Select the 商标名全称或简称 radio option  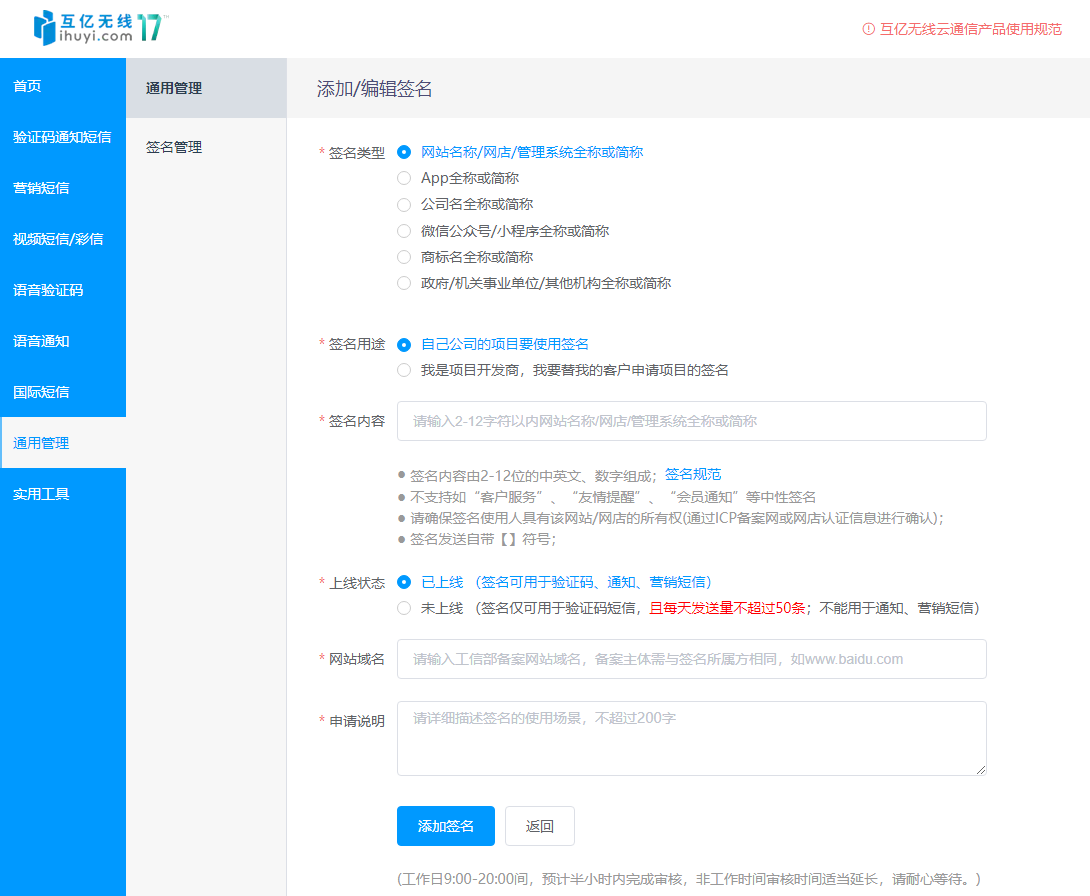point(404,257)
